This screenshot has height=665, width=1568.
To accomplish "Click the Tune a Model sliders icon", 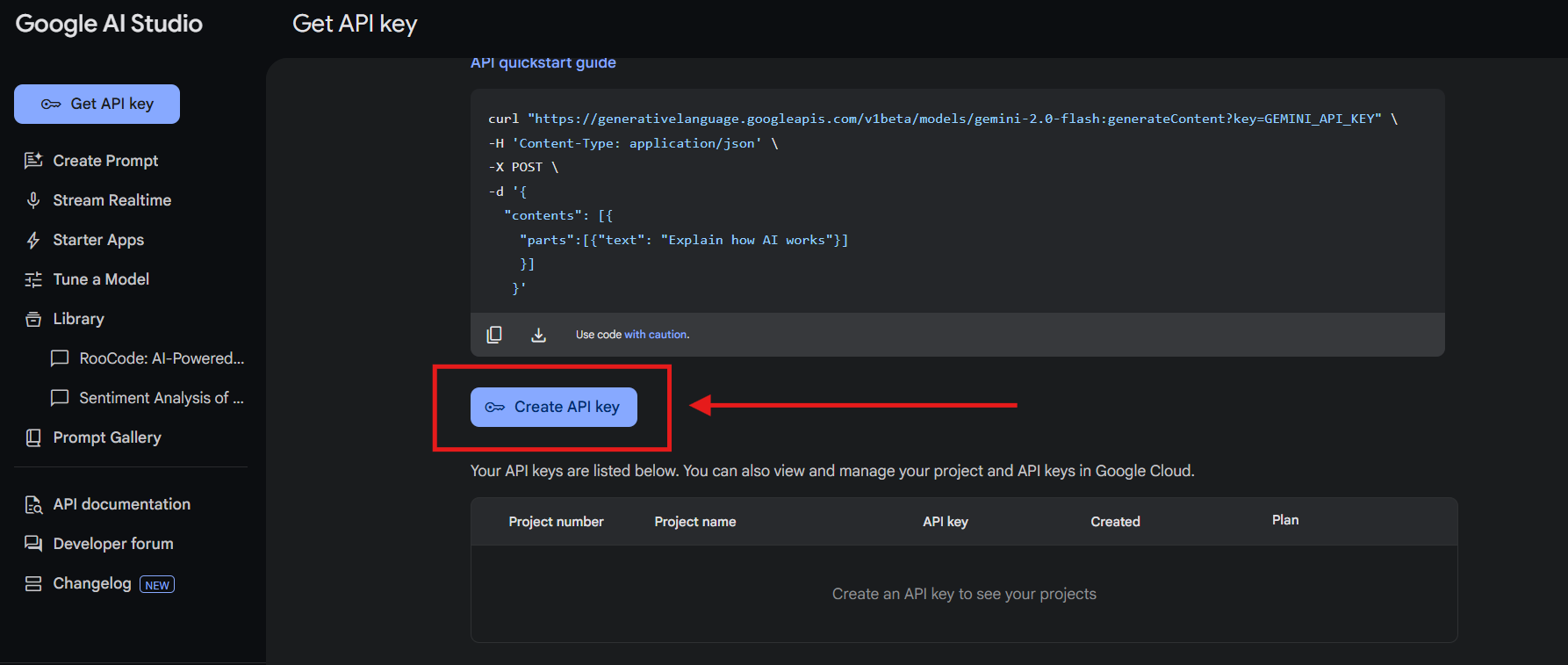I will tap(33, 279).
